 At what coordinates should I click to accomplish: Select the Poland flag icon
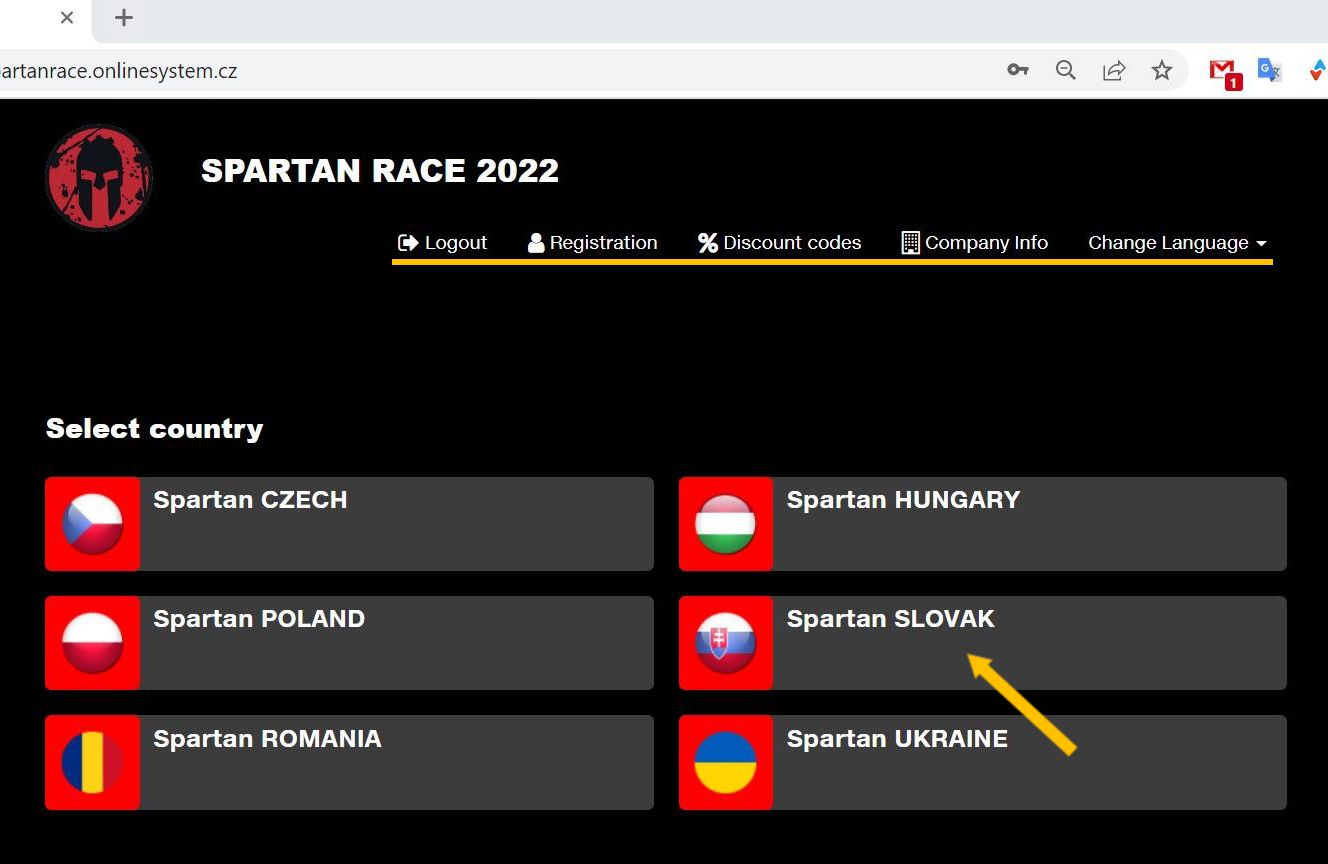tap(92, 643)
